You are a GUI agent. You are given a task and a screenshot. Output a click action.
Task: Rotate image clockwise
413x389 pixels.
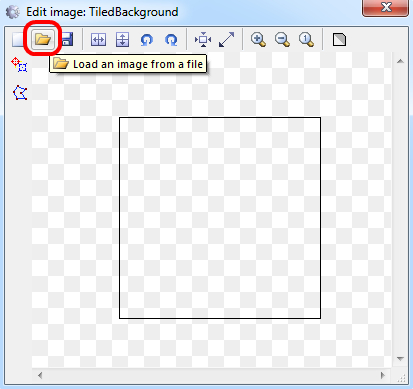pyautogui.click(x=171, y=40)
